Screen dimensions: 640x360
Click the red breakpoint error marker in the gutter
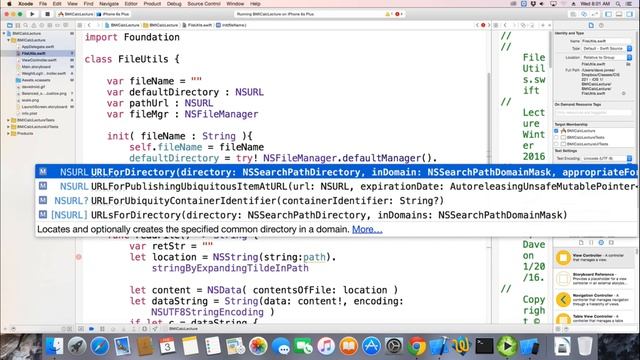79,257
